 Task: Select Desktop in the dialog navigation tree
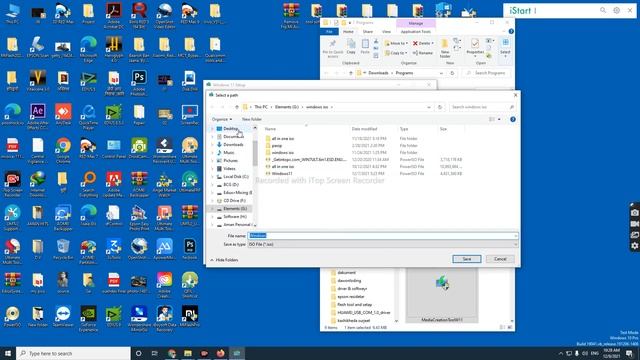coord(231,129)
